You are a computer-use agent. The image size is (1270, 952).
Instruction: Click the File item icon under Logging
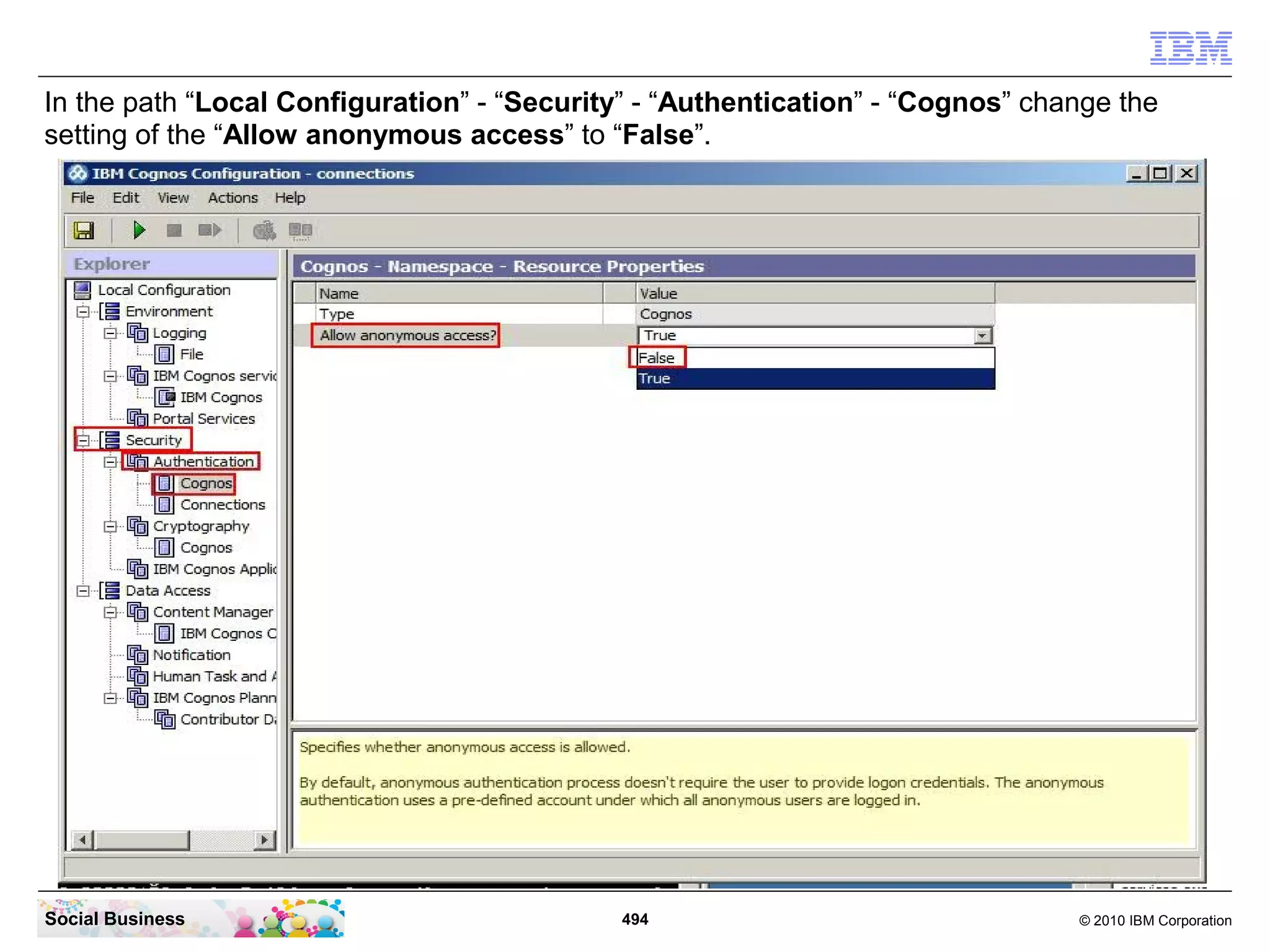click(164, 355)
